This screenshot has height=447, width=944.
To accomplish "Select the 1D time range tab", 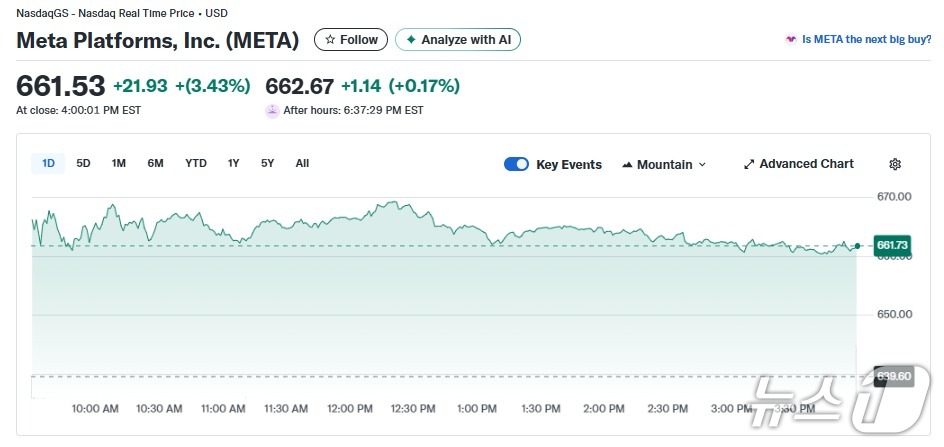I will coord(48,163).
